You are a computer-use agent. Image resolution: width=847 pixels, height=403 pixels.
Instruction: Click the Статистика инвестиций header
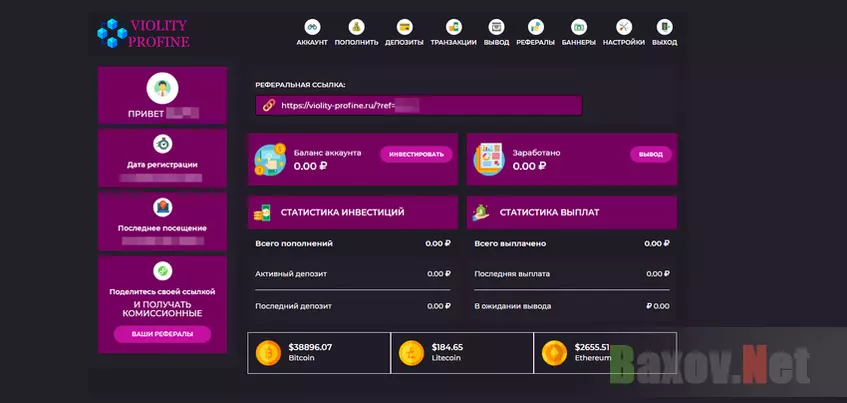pos(353,213)
